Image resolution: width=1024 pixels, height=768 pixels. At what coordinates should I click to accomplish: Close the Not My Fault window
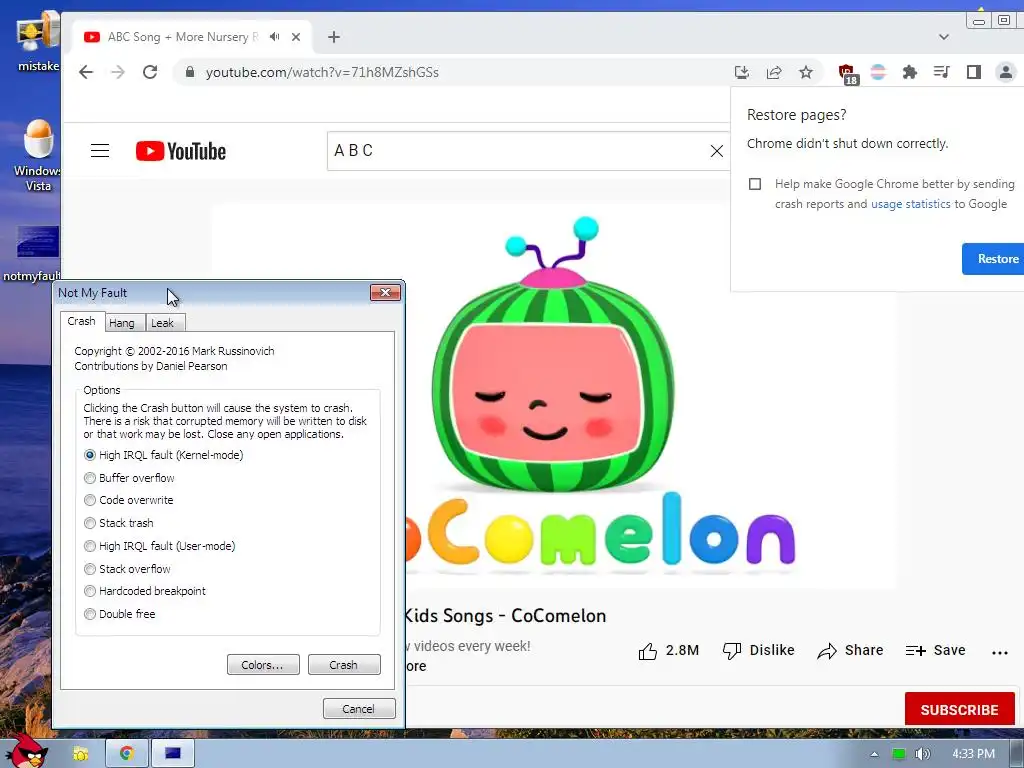(x=385, y=293)
